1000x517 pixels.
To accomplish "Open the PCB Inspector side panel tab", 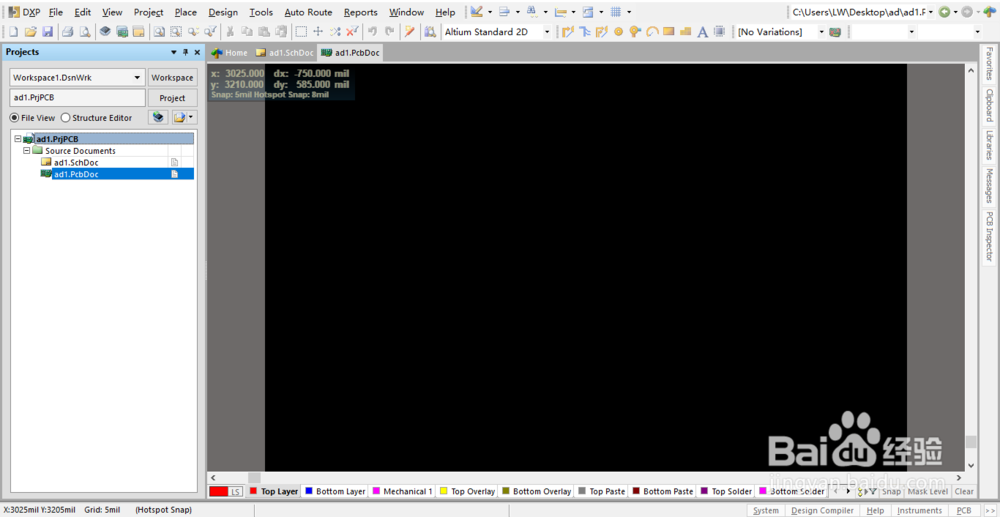I will (989, 237).
